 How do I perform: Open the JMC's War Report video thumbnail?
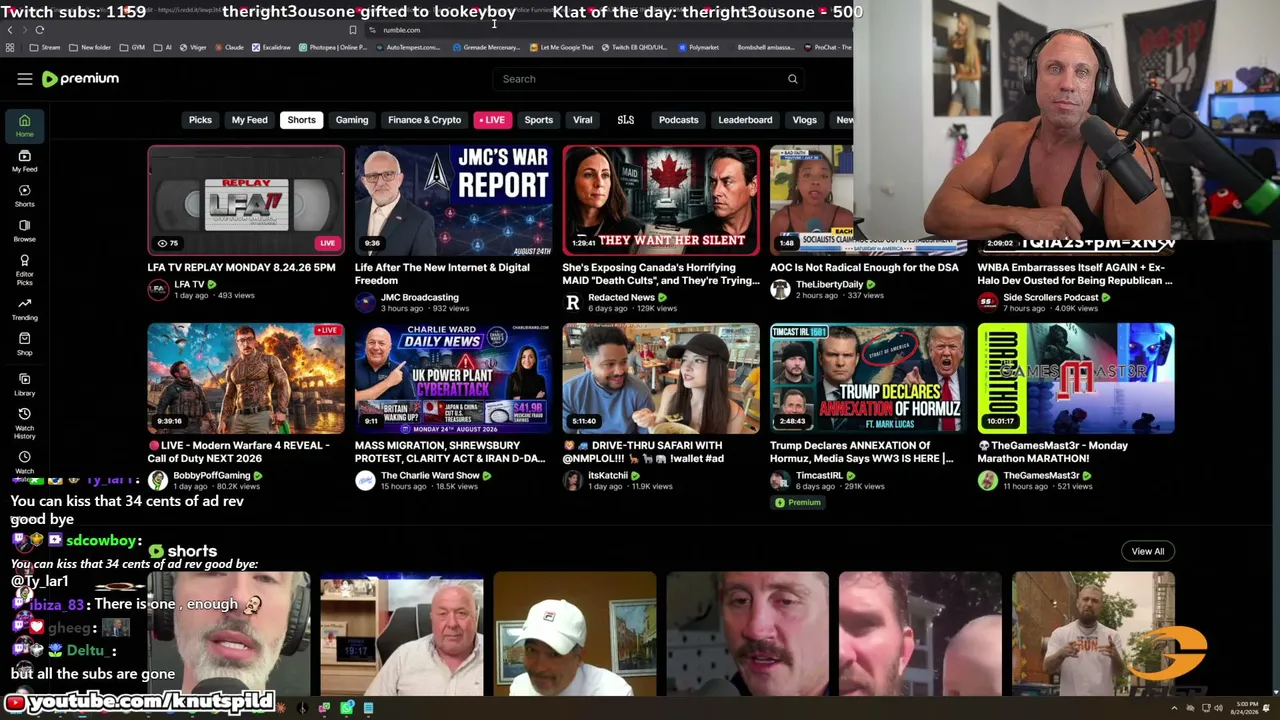coord(453,200)
